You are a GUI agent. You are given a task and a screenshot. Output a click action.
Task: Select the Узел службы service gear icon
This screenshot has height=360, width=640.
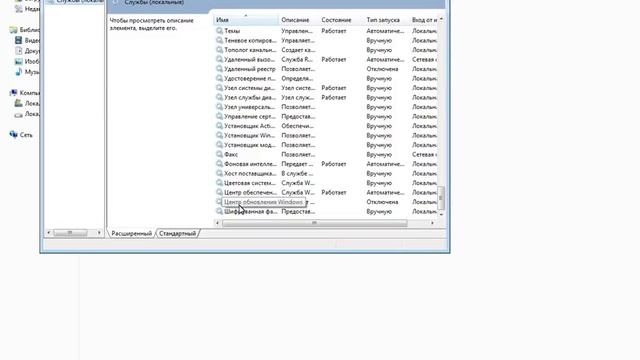pos(219,98)
